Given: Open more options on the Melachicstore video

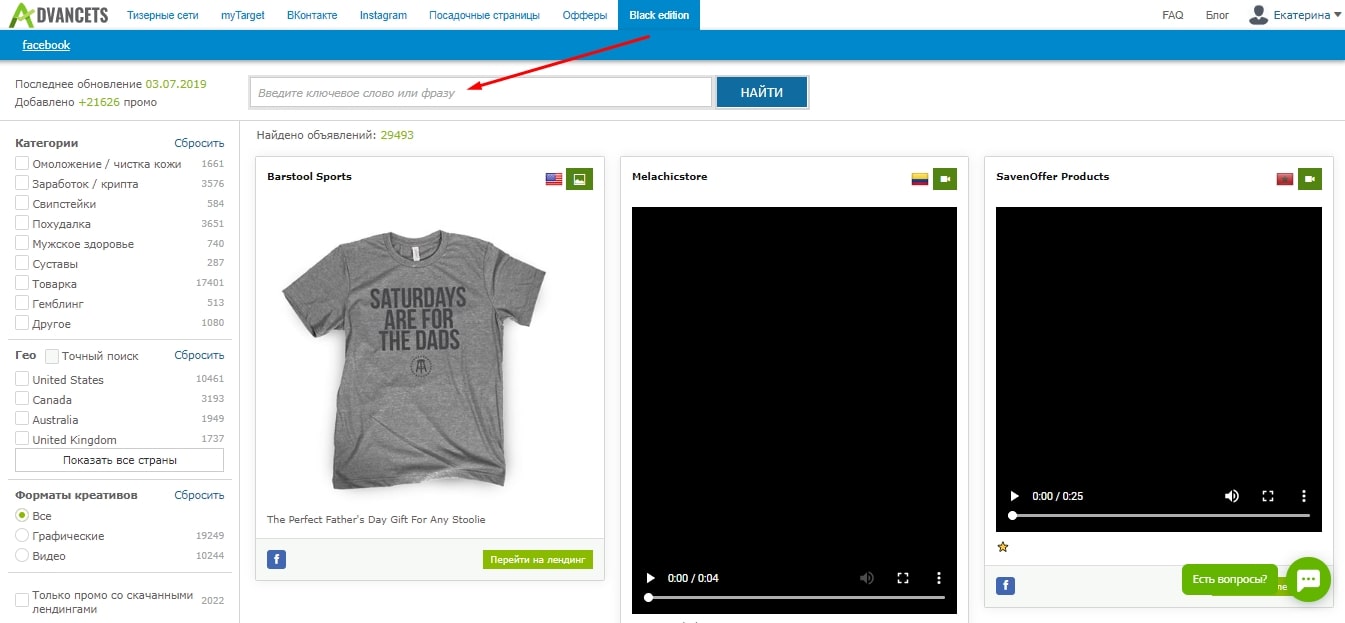Looking at the screenshot, I should (x=939, y=578).
